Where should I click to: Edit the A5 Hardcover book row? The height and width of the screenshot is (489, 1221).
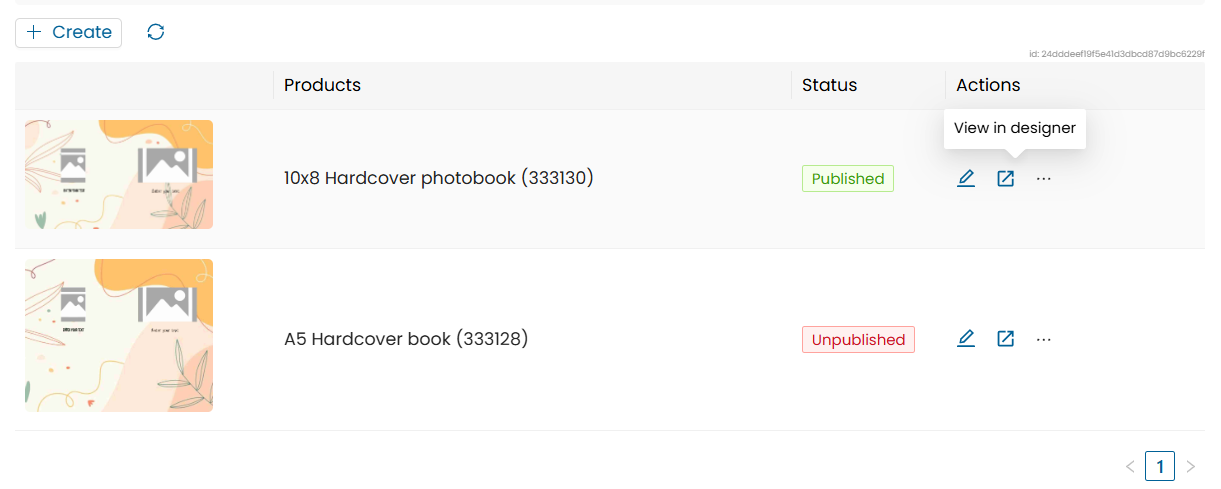pos(966,339)
